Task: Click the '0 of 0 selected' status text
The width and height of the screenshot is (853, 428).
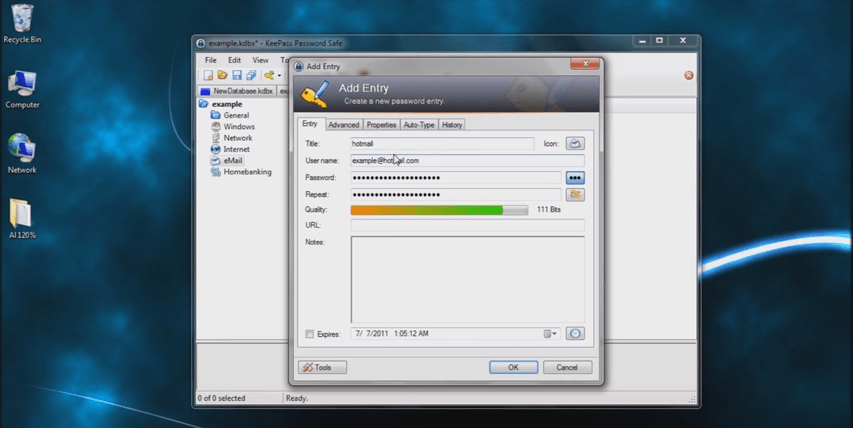Action: point(221,398)
